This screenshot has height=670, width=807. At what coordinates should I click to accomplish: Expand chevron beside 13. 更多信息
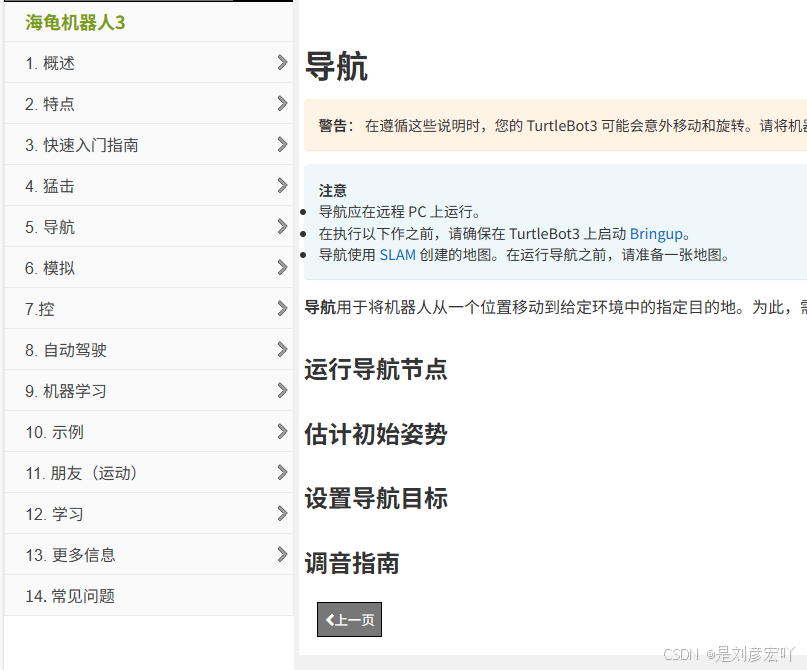282,554
